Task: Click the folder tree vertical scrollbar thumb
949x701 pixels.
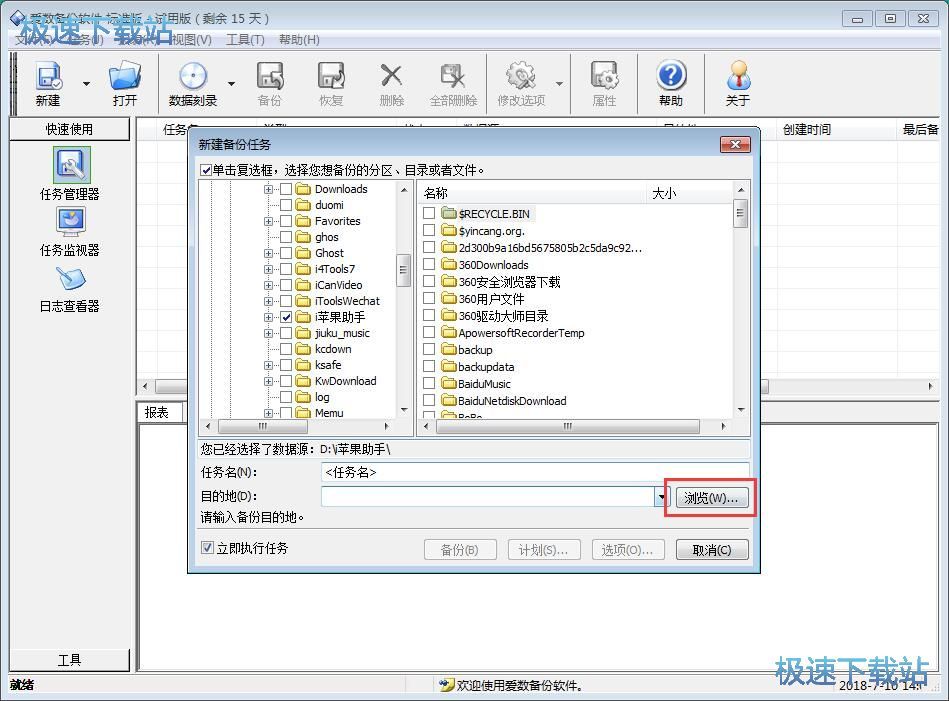Action: tap(403, 271)
